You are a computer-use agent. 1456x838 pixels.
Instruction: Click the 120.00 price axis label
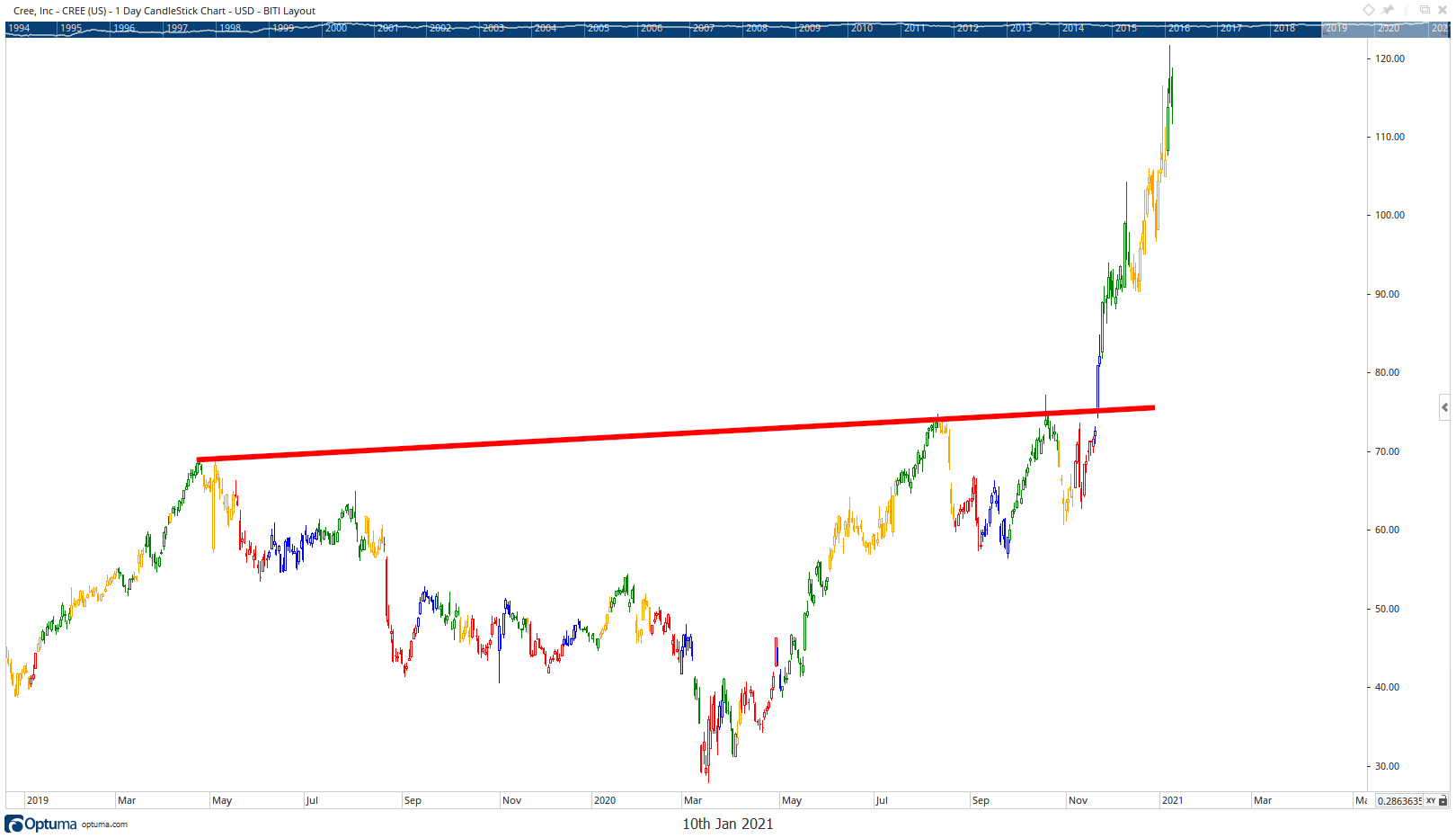click(1389, 58)
